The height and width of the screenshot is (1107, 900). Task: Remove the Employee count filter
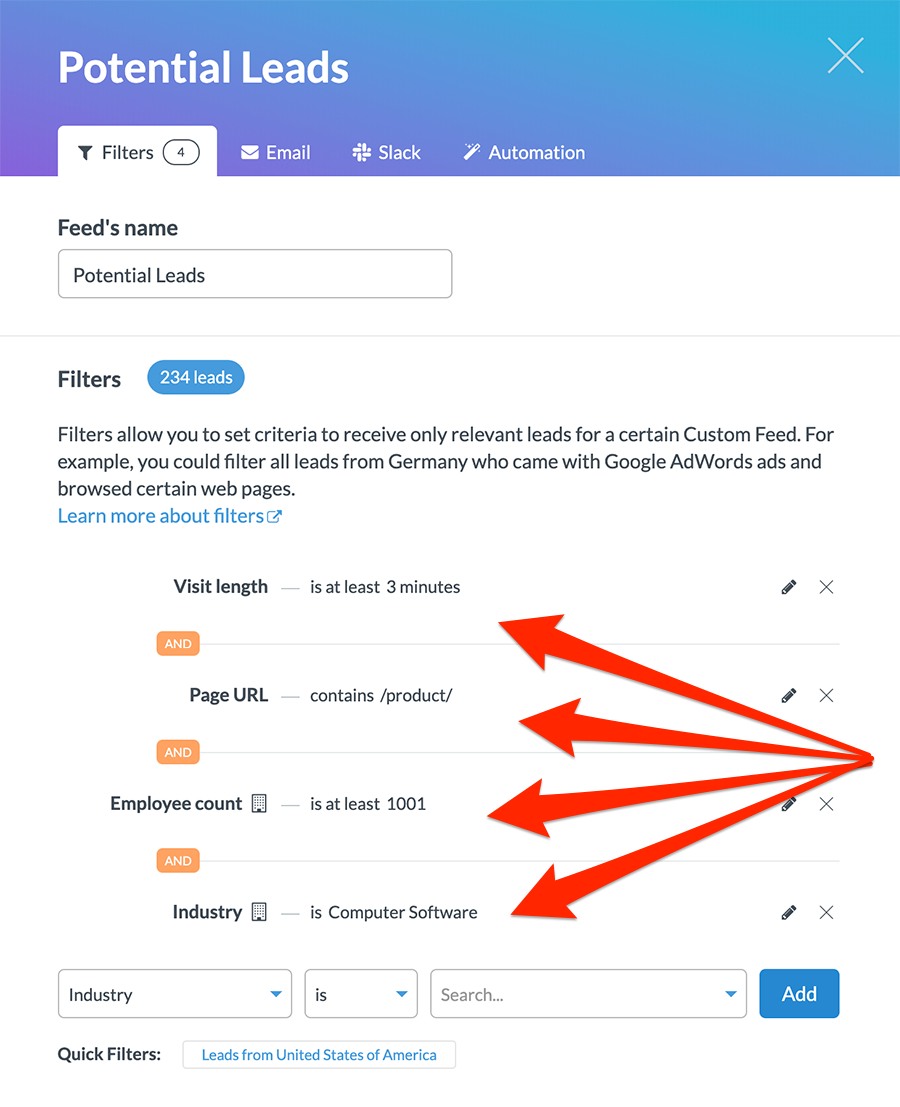(826, 803)
